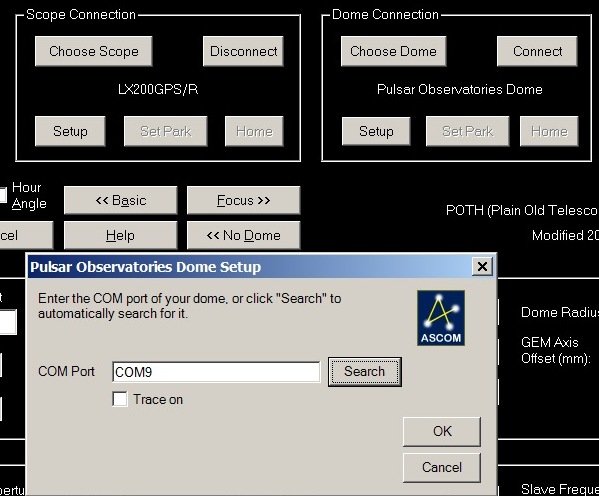
Task: Expand the Focus panel
Action: point(243,200)
